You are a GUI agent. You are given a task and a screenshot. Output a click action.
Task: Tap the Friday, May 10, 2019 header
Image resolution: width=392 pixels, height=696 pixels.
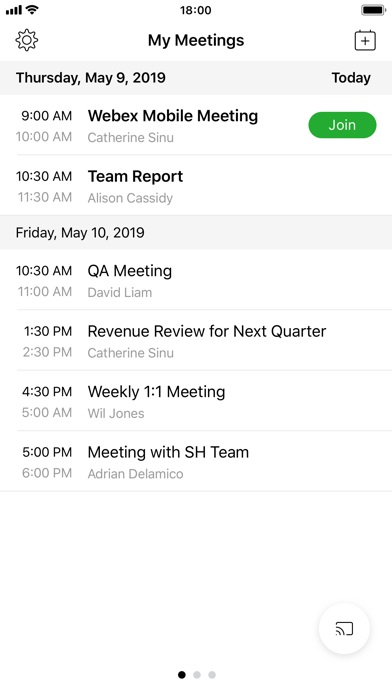[80, 233]
